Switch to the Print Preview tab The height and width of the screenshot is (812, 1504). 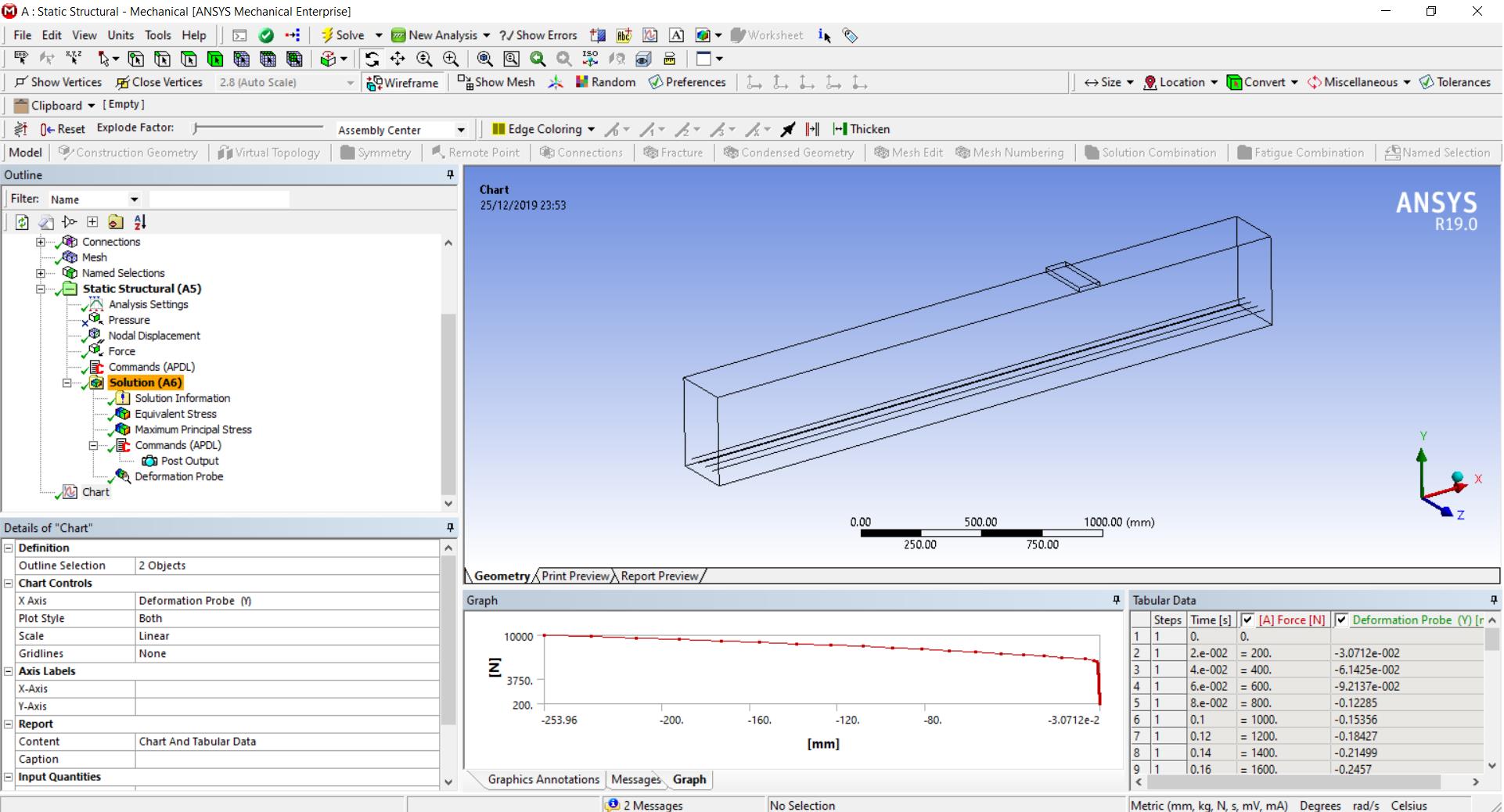pos(575,576)
